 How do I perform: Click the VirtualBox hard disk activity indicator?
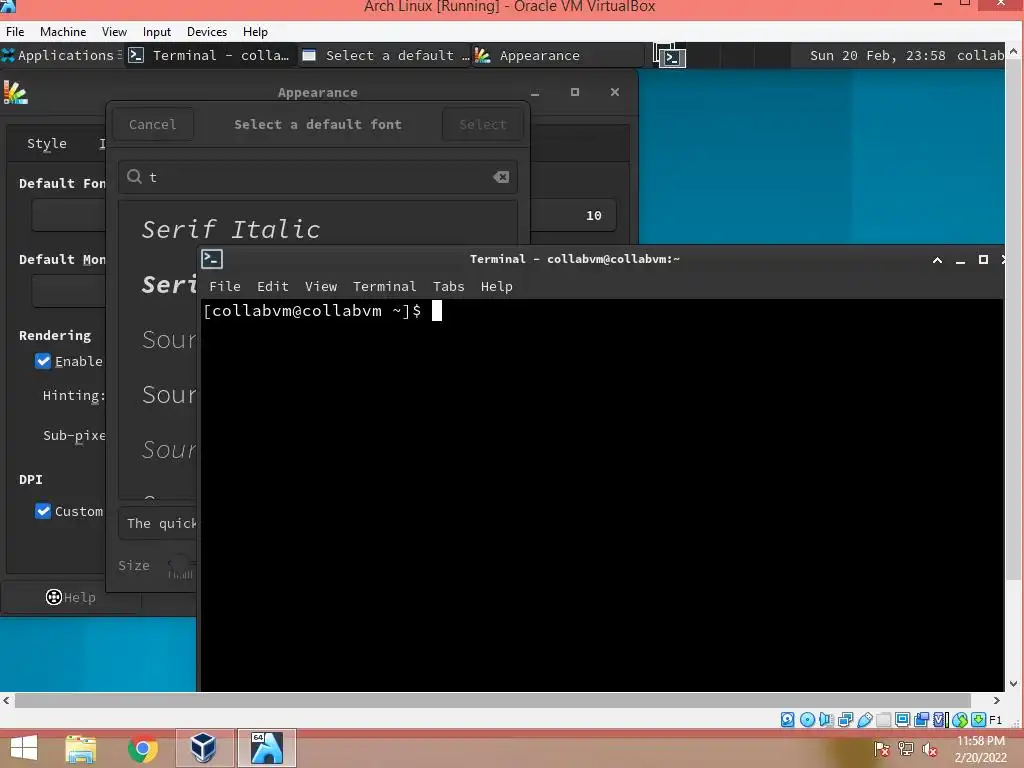pos(788,720)
